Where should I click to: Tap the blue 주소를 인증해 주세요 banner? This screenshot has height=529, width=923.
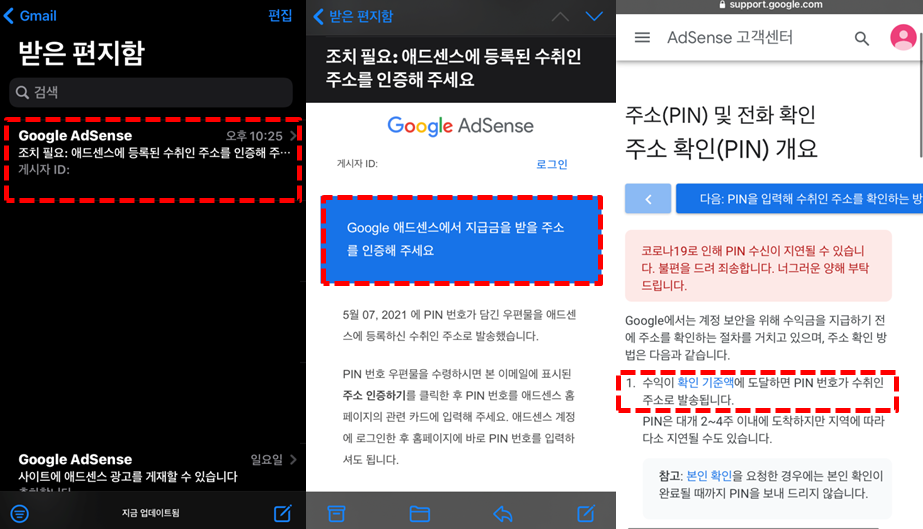pos(462,240)
